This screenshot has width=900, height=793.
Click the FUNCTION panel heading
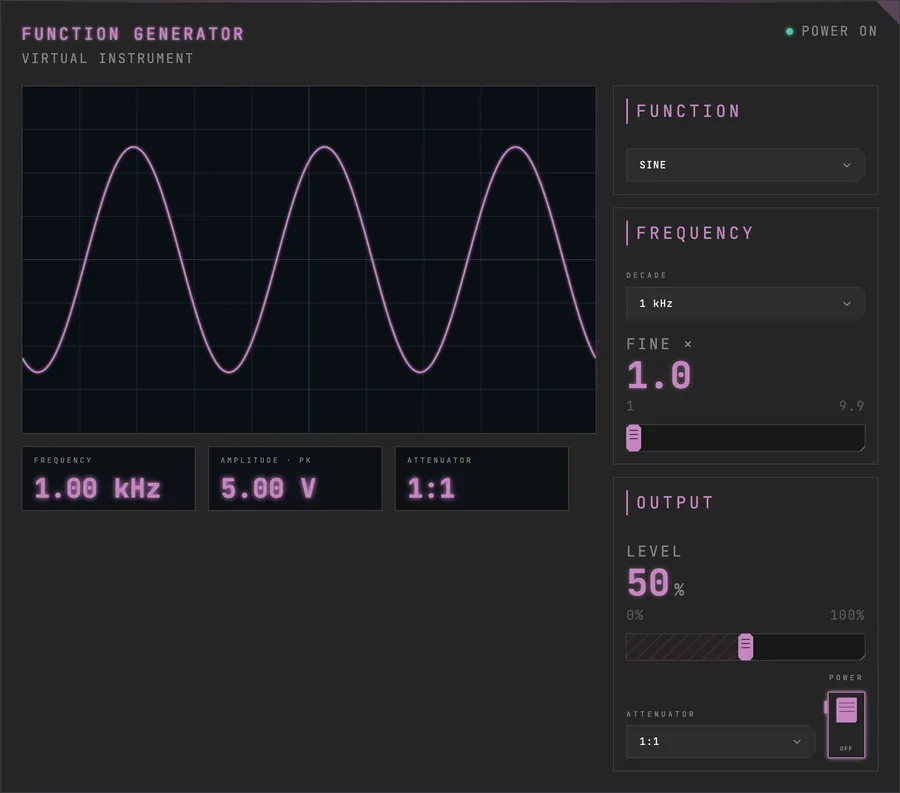click(x=688, y=111)
